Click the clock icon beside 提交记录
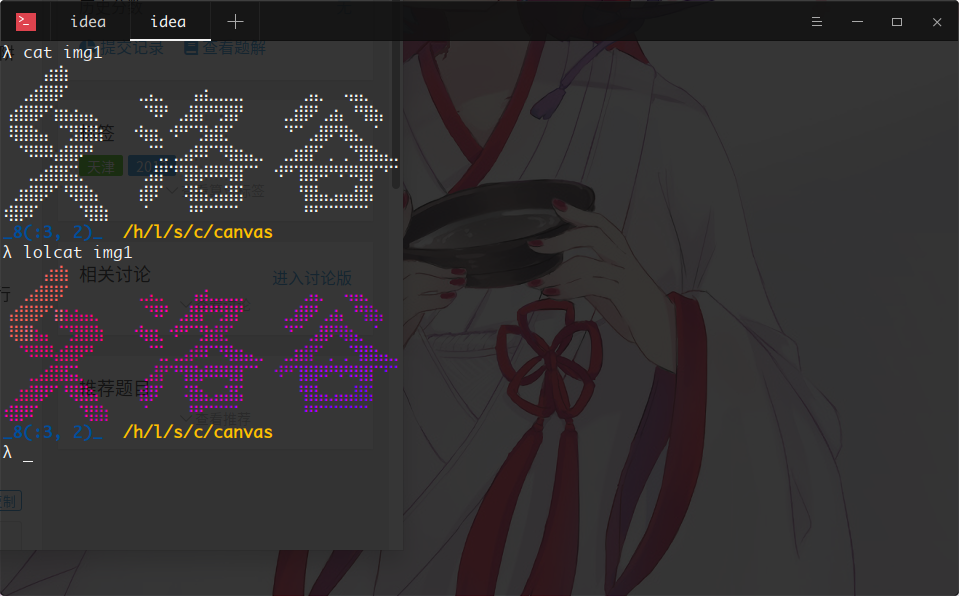Viewport: 959px width, 596px height. click(x=85, y=48)
